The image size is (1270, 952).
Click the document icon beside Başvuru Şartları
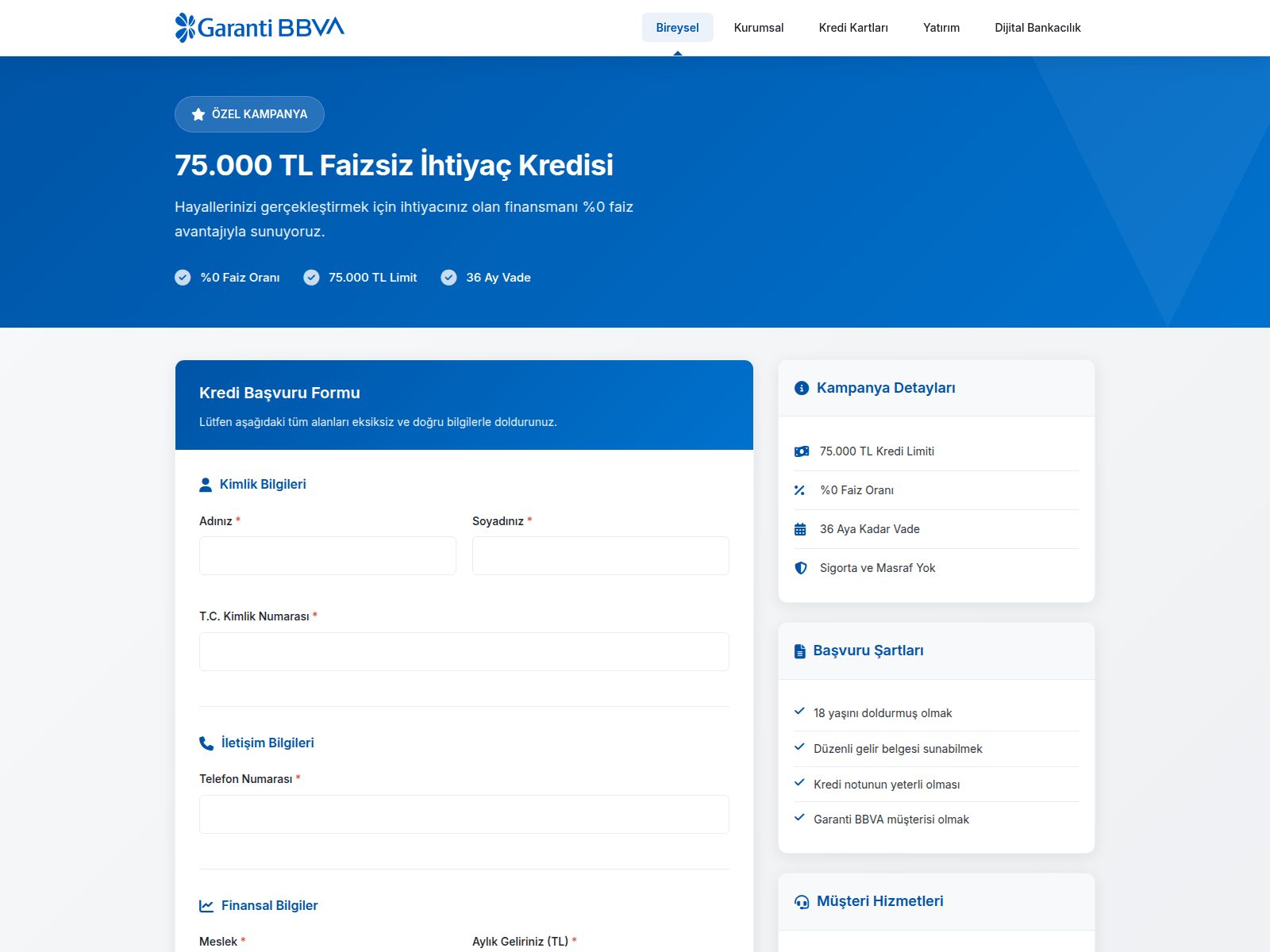click(x=799, y=651)
